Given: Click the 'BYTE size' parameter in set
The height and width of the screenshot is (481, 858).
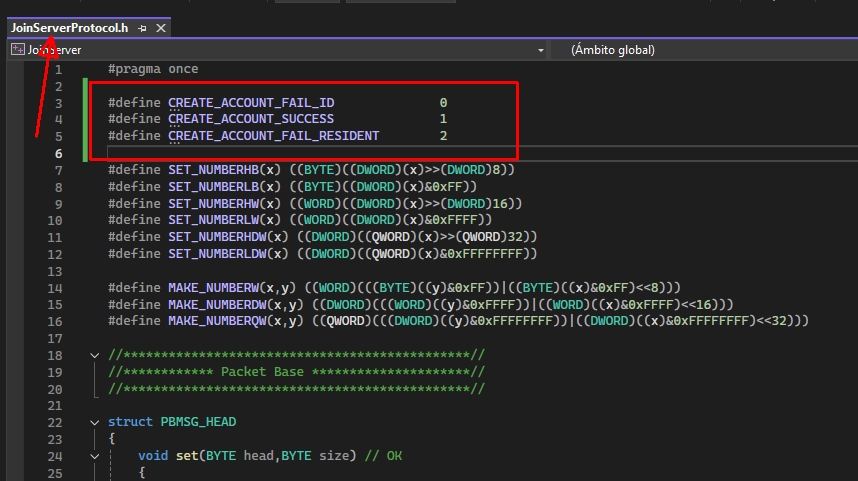Looking at the screenshot, I should 315,456.
